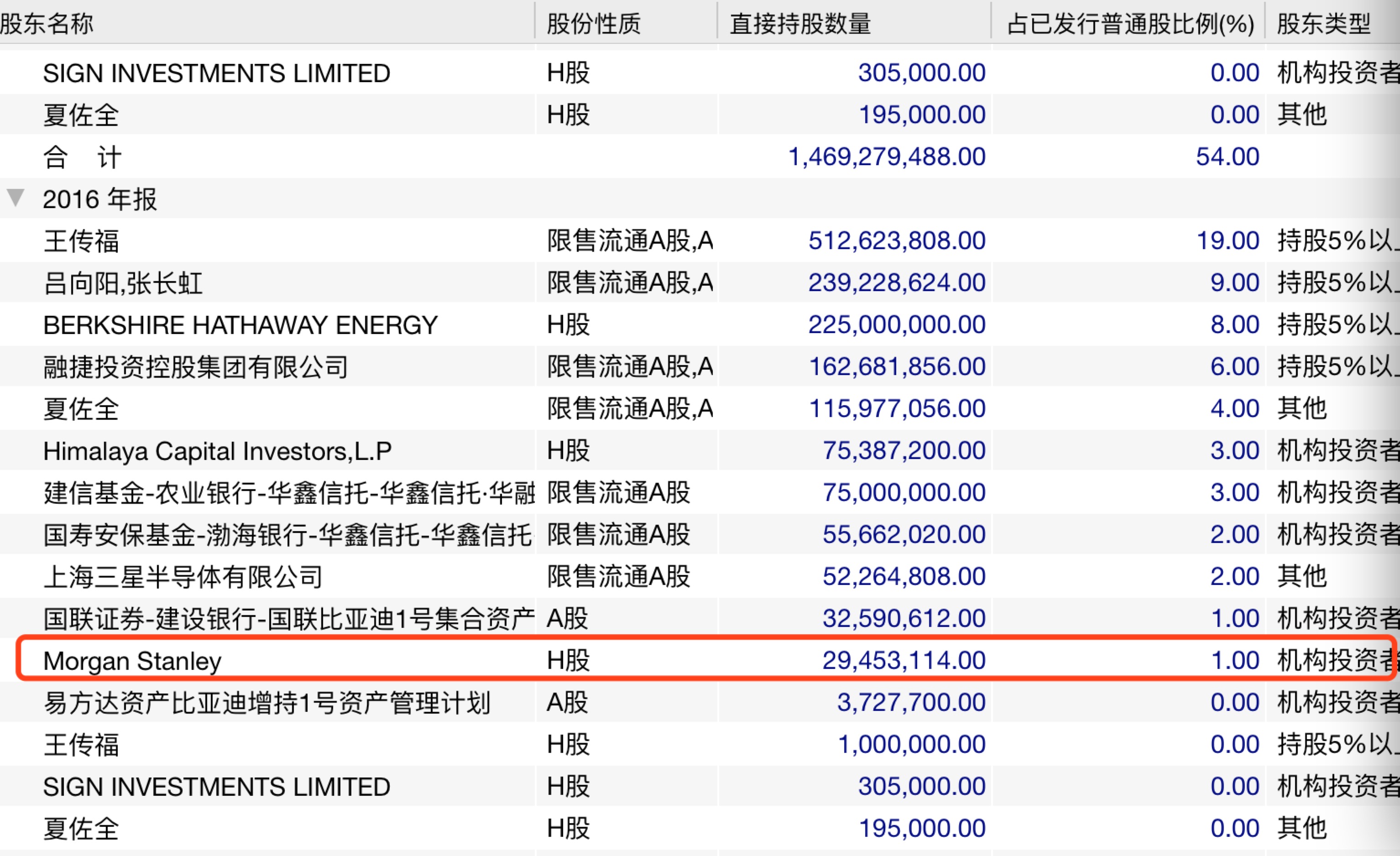The height and width of the screenshot is (856, 1400).
Task: Sort by 股份性质 column header
Action: pos(594,23)
